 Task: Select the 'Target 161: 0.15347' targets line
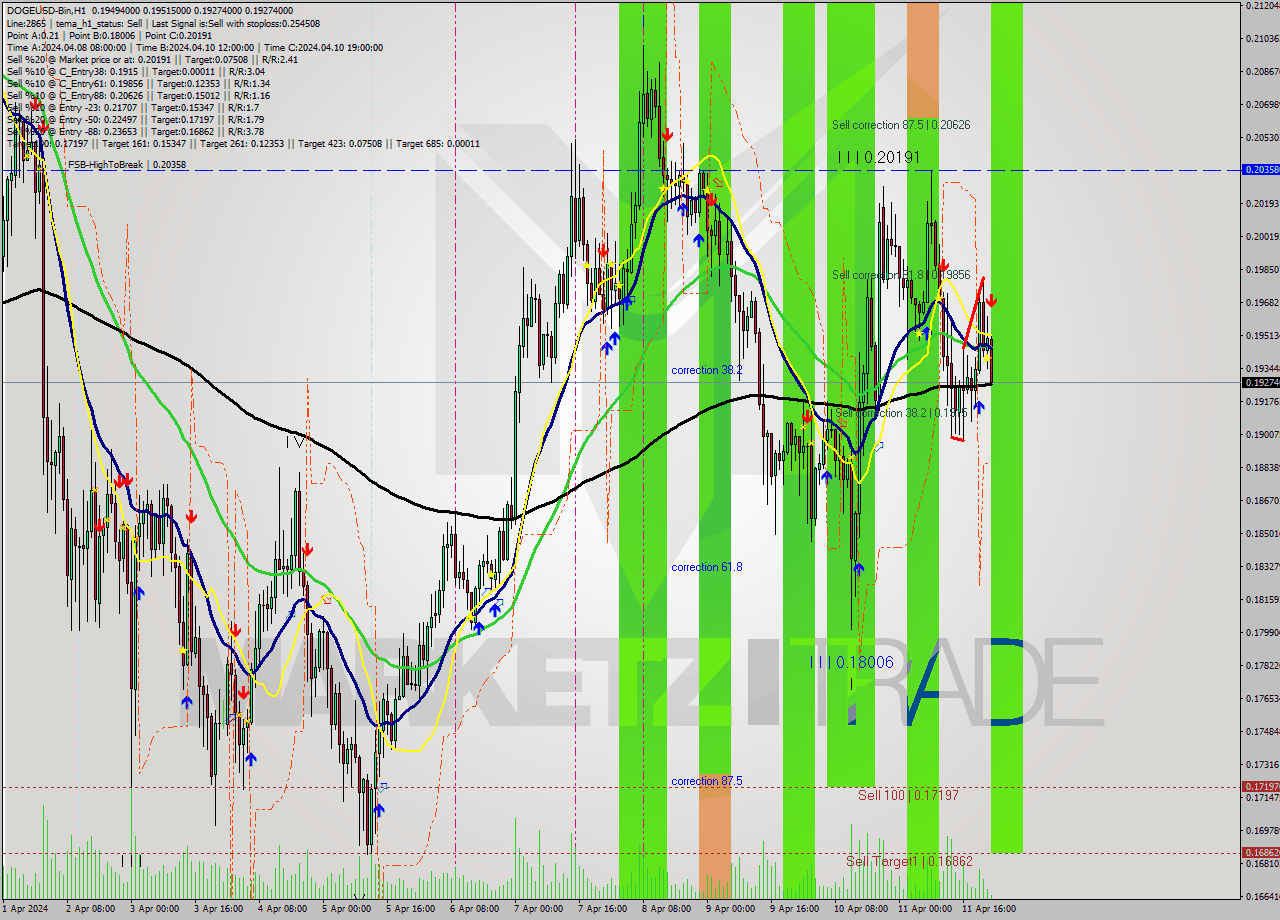[243, 143]
